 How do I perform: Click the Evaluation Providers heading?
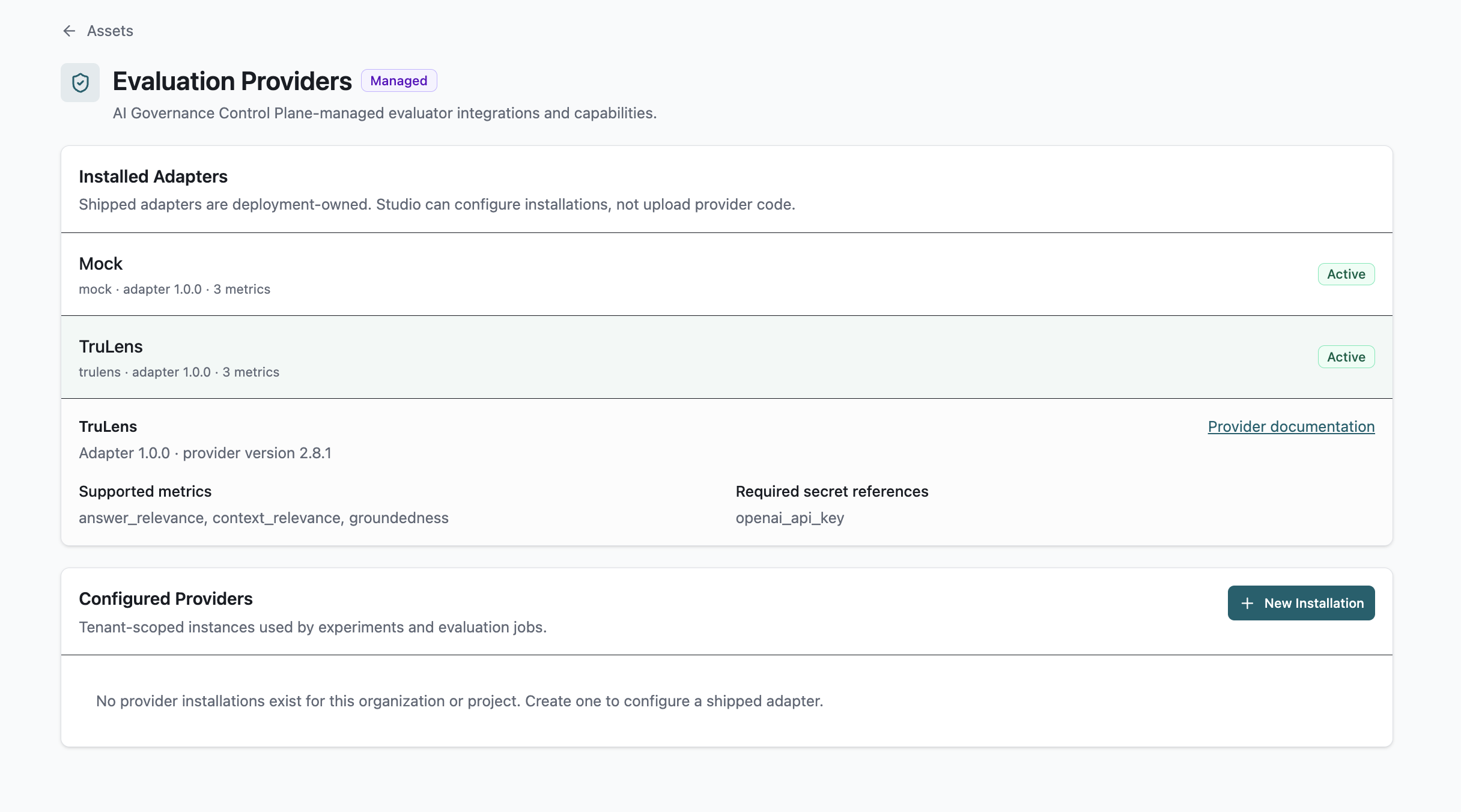[232, 81]
